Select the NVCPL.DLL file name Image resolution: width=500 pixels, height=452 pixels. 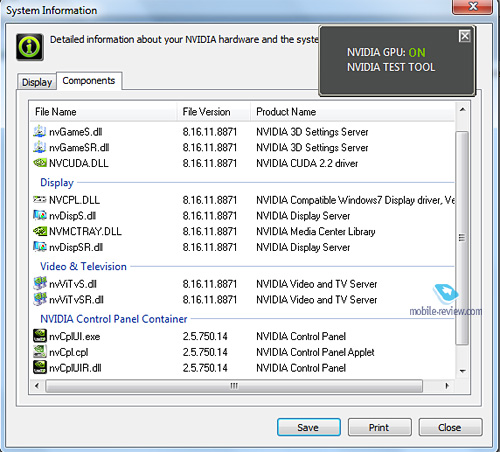pyautogui.click(x=74, y=200)
